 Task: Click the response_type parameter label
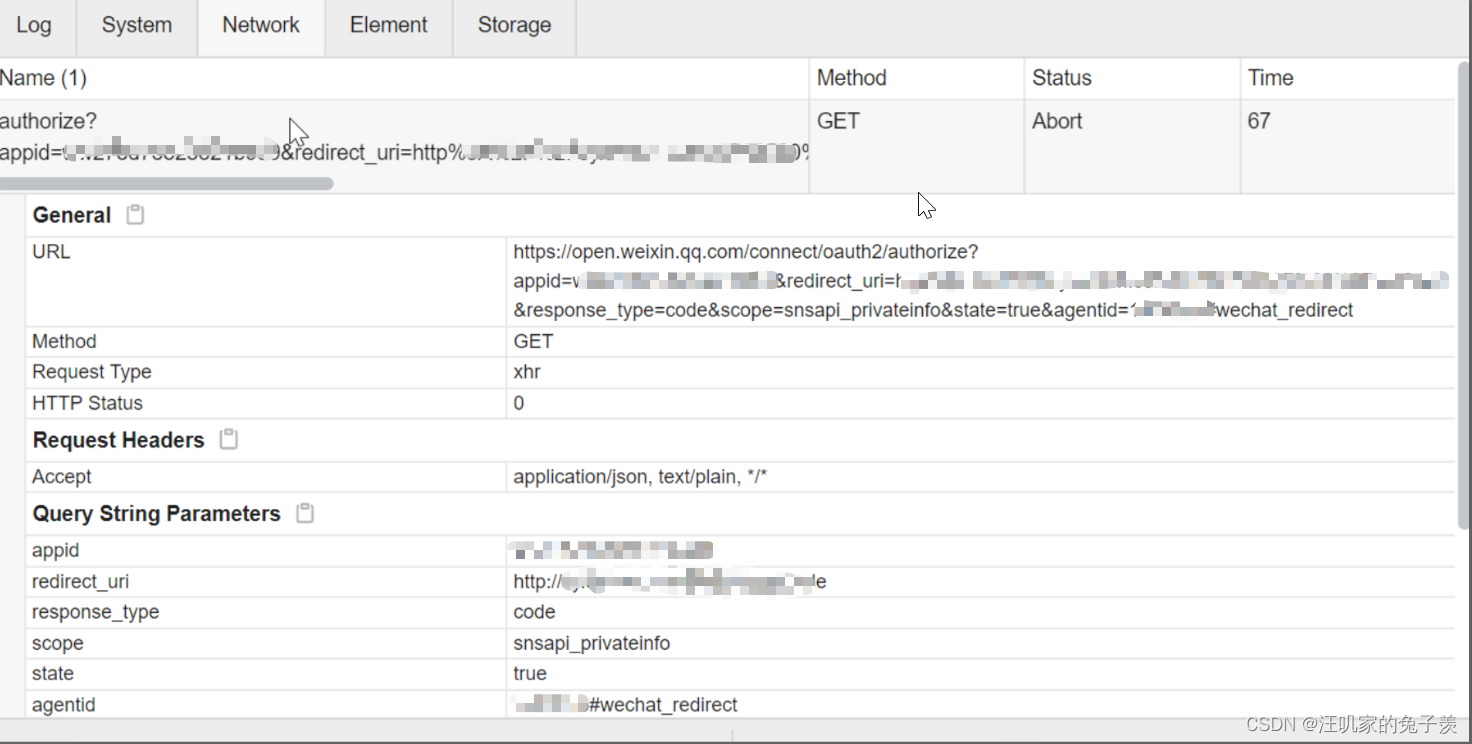tap(95, 612)
